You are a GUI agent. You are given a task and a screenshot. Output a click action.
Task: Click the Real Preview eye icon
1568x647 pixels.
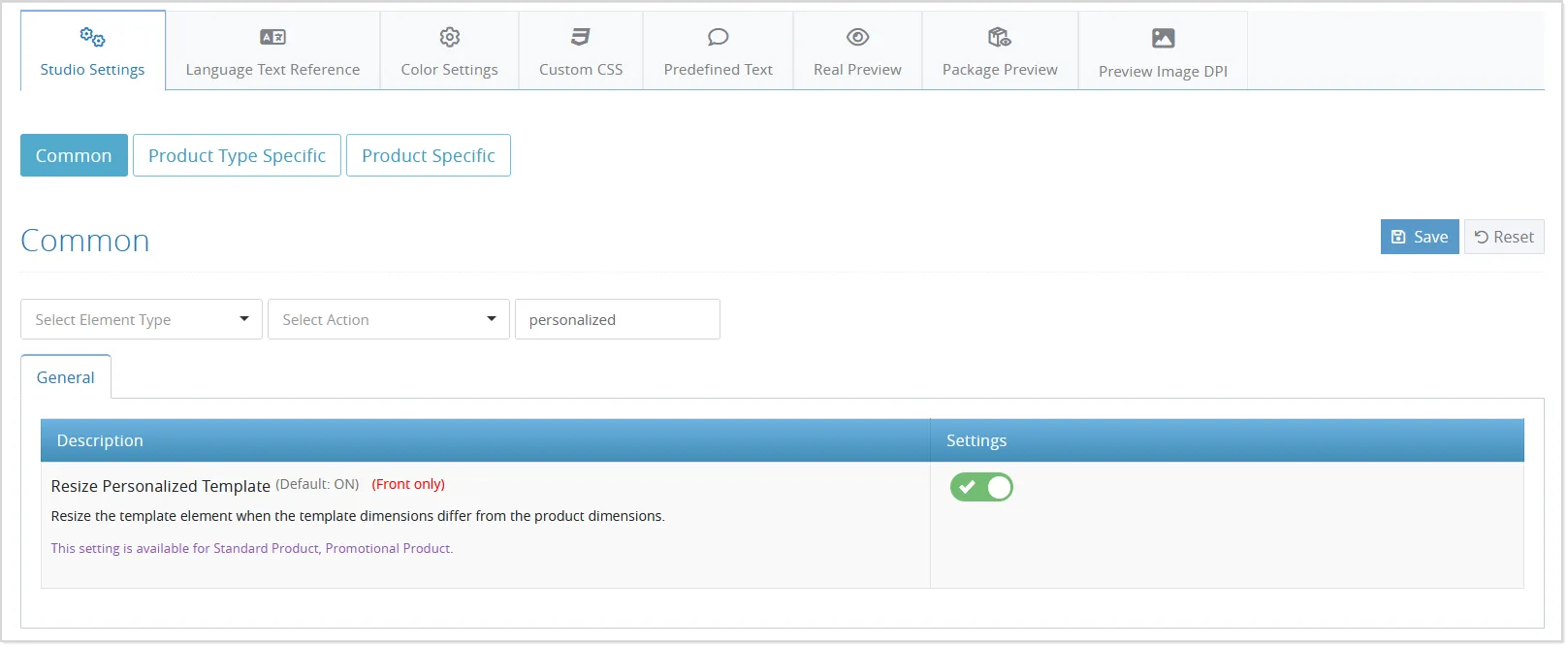(x=857, y=37)
